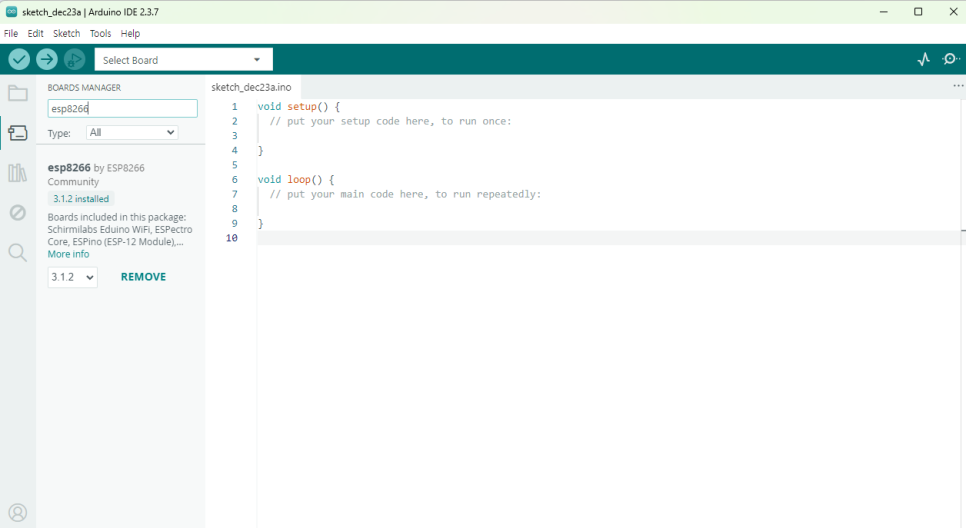Image resolution: width=966 pixels, height=528 pixels.
Task: Open the Edit menu
Action: coord(35,33)
